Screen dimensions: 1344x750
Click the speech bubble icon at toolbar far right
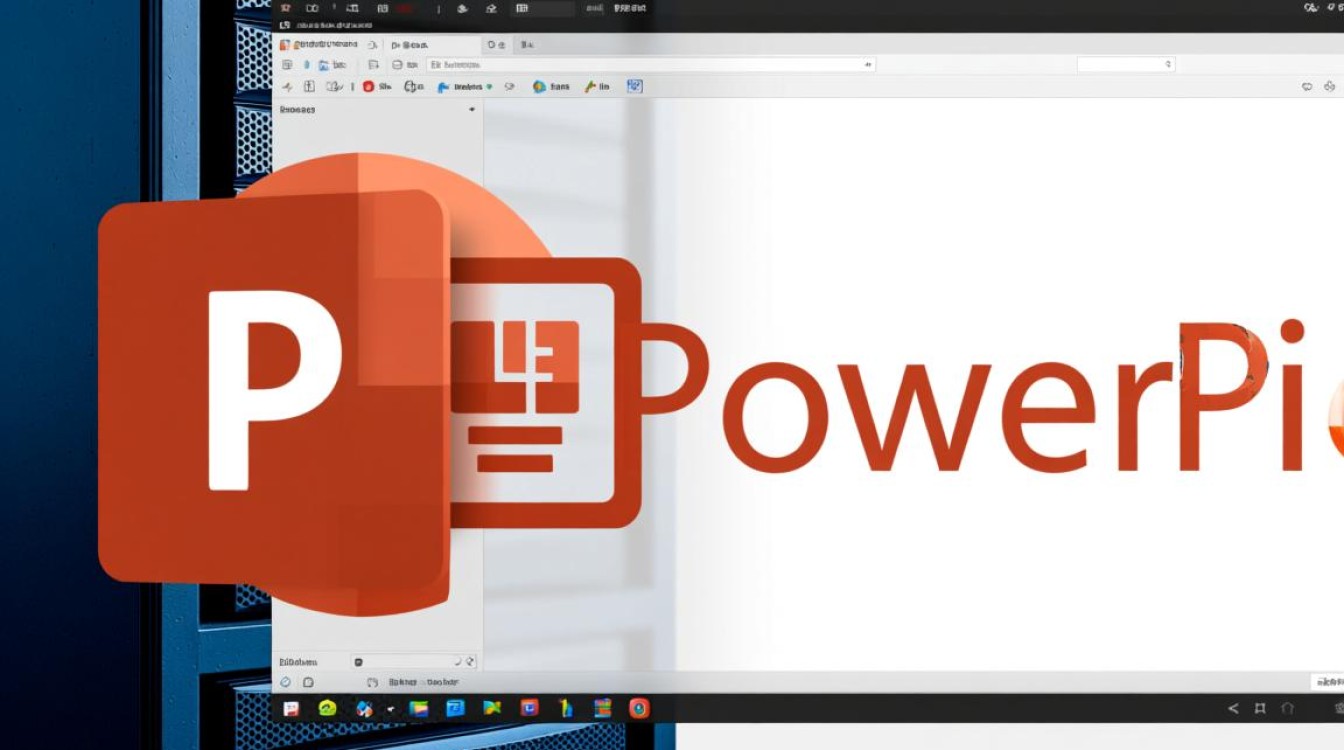point(1307,87)
